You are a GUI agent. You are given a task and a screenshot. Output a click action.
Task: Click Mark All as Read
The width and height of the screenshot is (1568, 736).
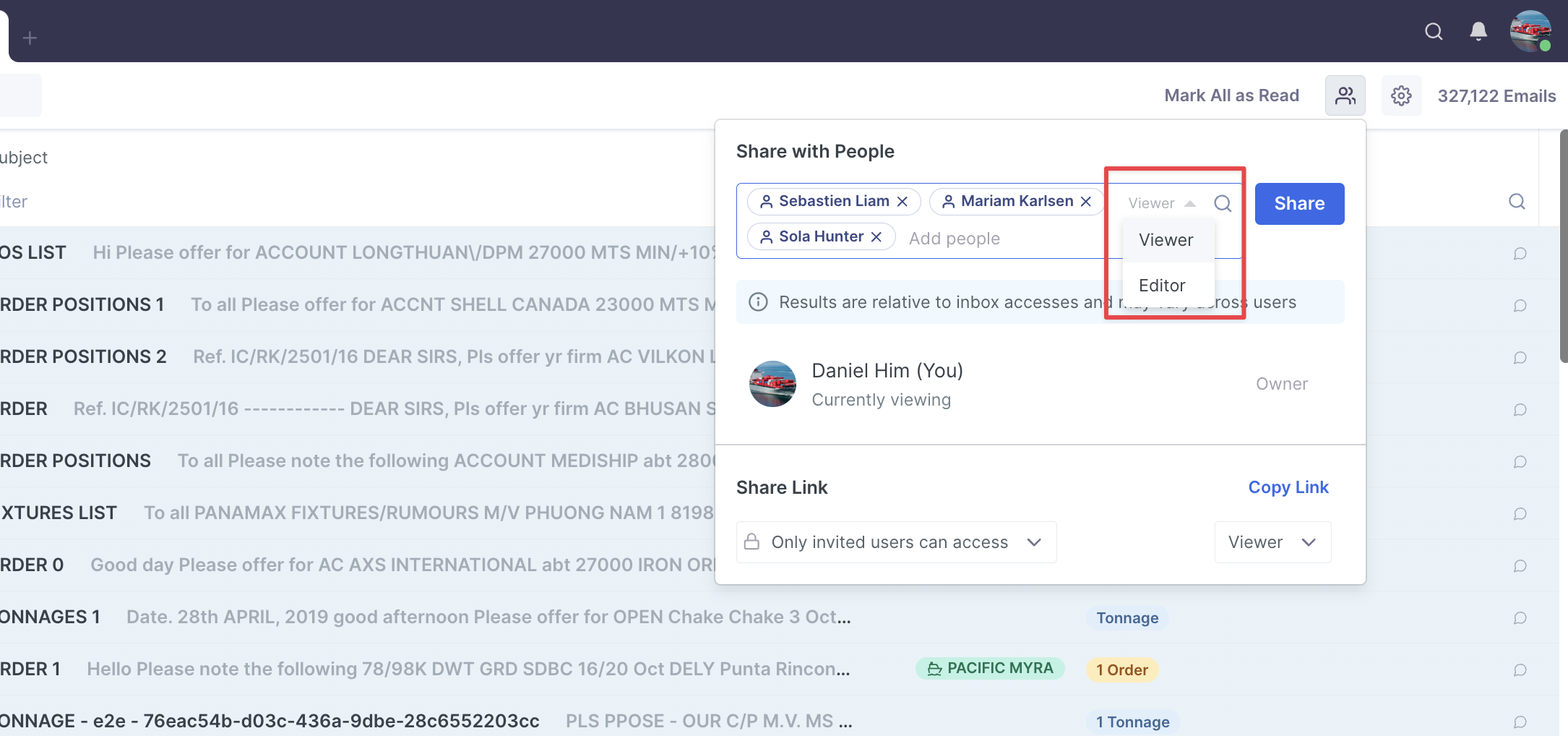tap(1231, 95)
